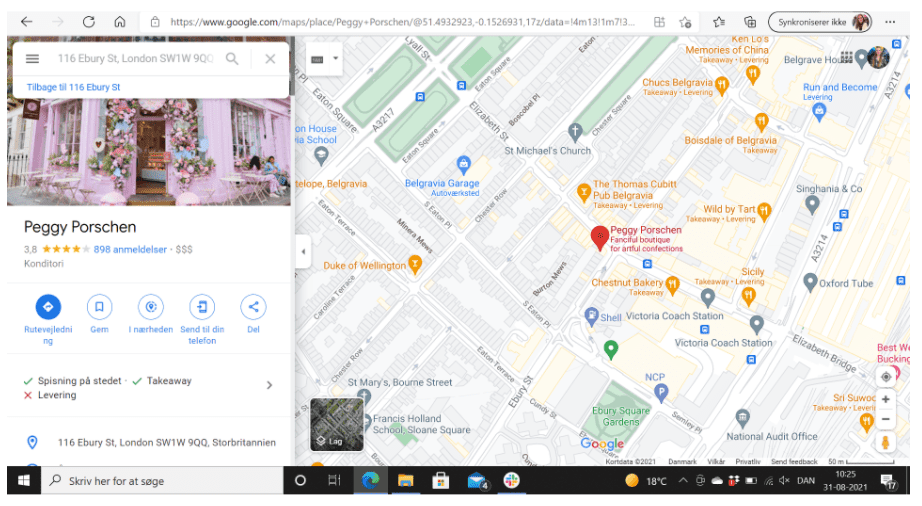Click the browser address bar URL
The image size is (922, 506).
coord(402,22)
